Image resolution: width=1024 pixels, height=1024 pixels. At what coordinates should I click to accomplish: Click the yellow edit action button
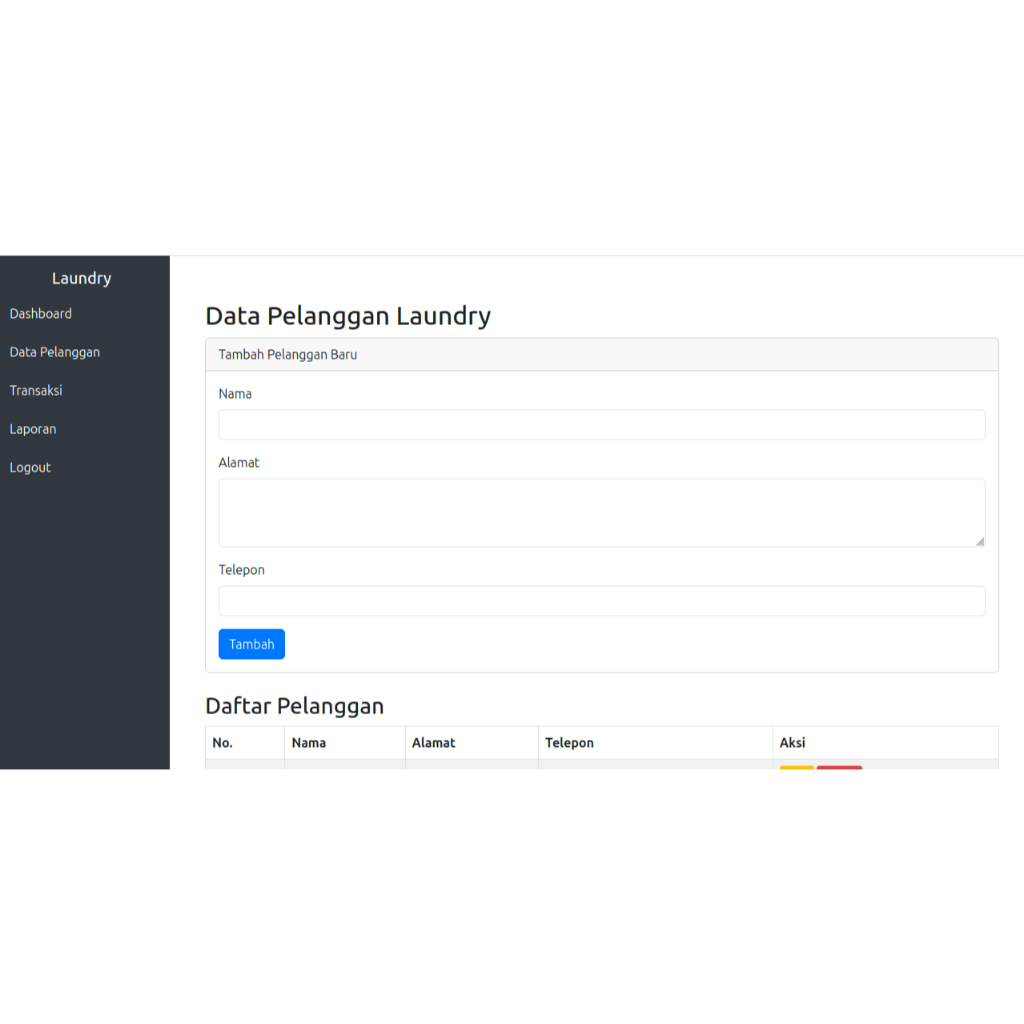pyautogui.click(x=797, y=769)
